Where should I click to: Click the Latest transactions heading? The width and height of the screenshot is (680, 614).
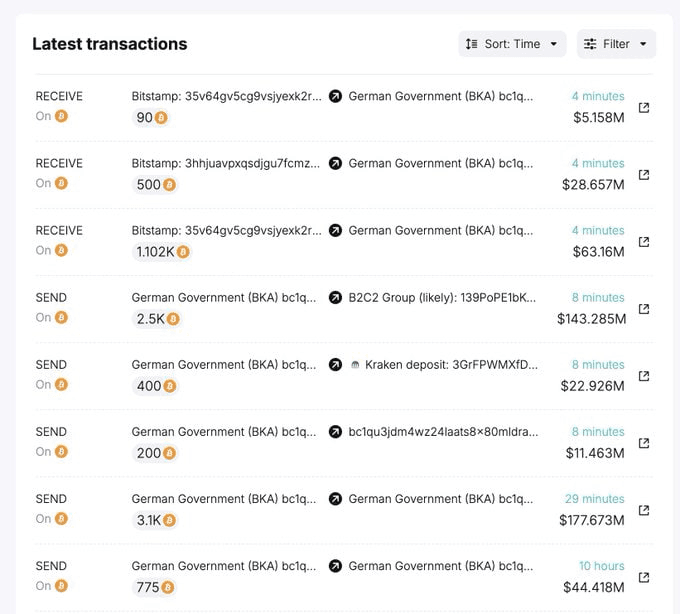(x=110, y=44)
